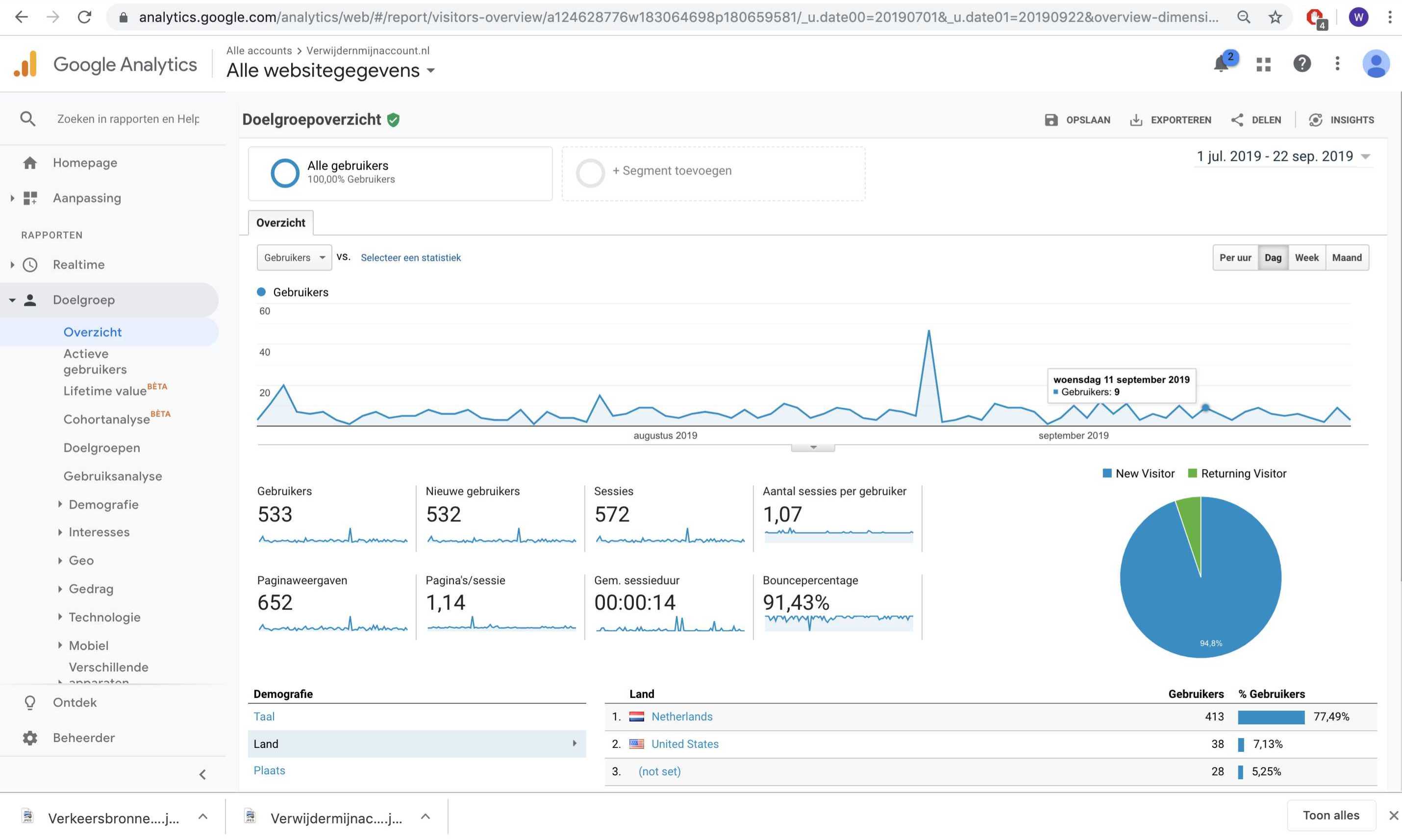The height and width of the screenshot is (840, 1402).
Task: Open the United States country link
Action: [x=685, y=744]
